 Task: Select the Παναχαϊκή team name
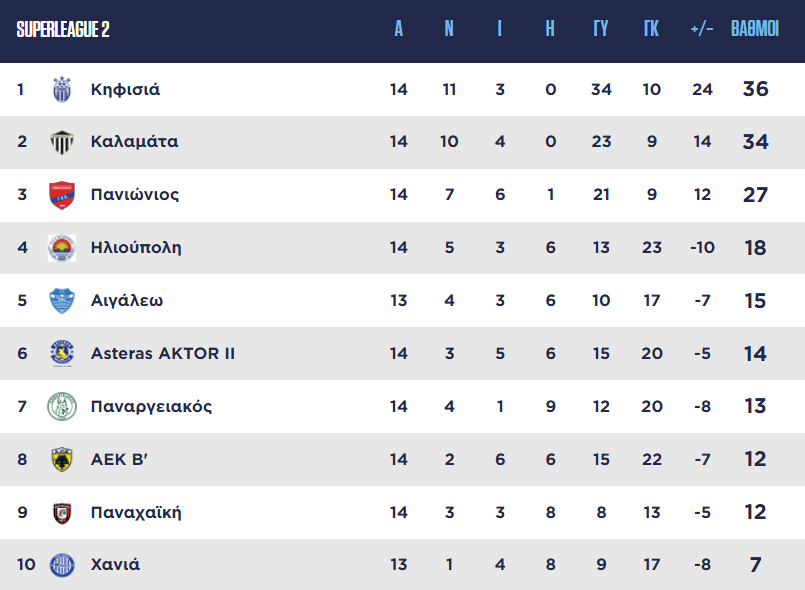[x=136, y=512]
